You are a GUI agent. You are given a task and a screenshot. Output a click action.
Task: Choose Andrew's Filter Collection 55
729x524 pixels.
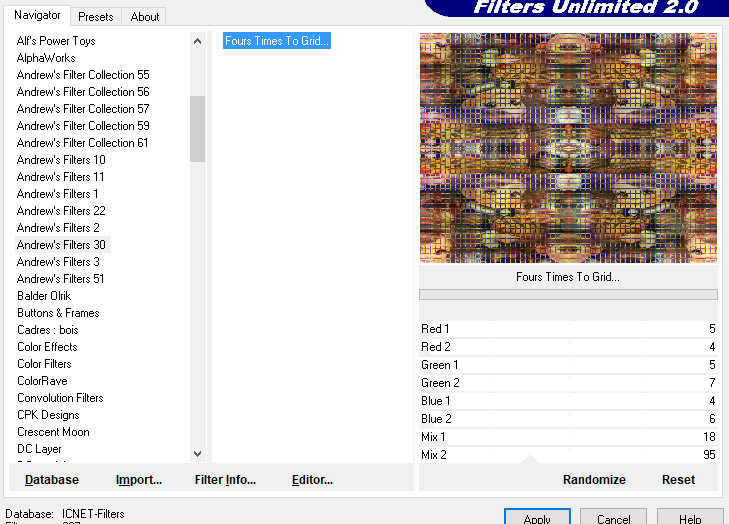pos(83,75)
